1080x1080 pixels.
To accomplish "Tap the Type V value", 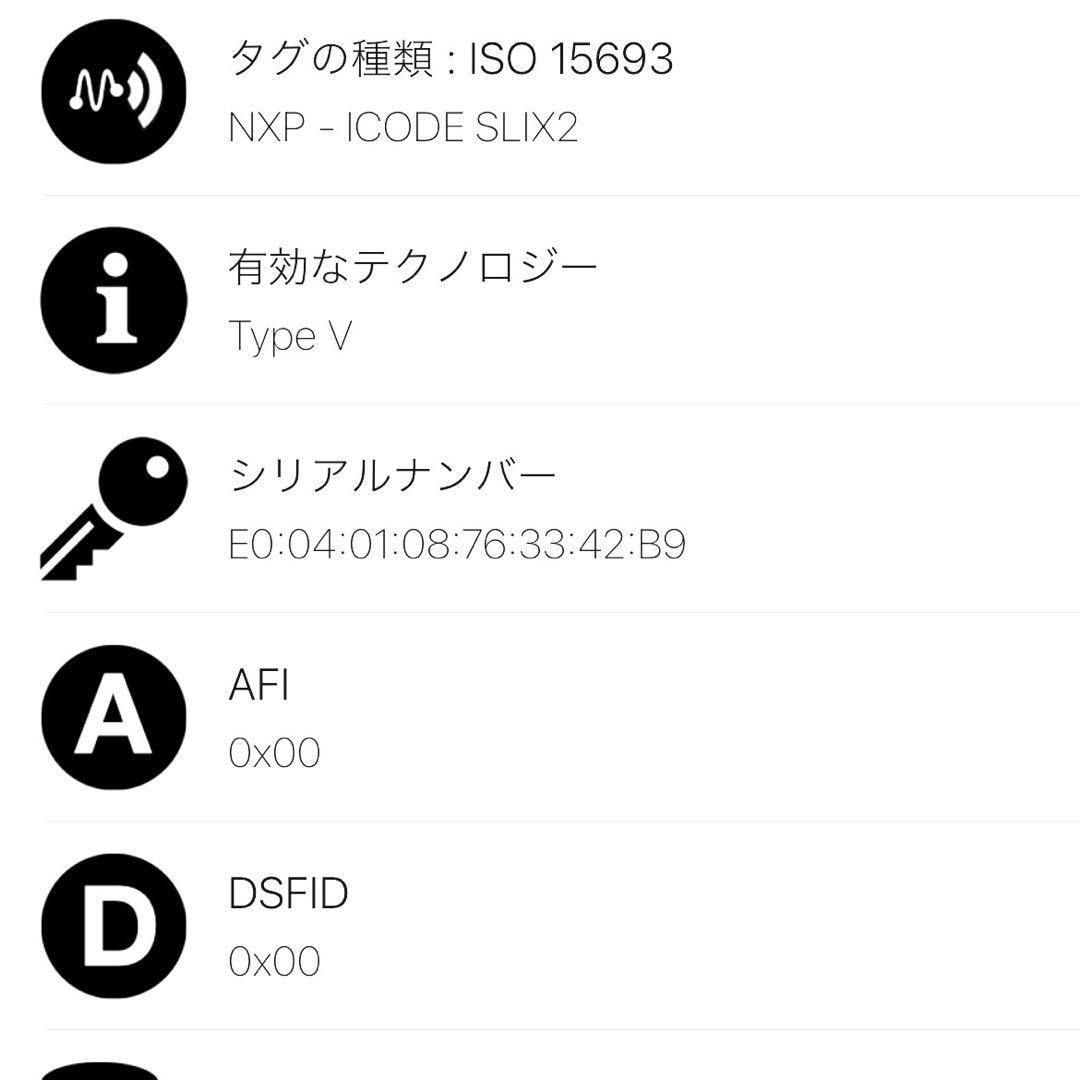I will click(290, 336).
